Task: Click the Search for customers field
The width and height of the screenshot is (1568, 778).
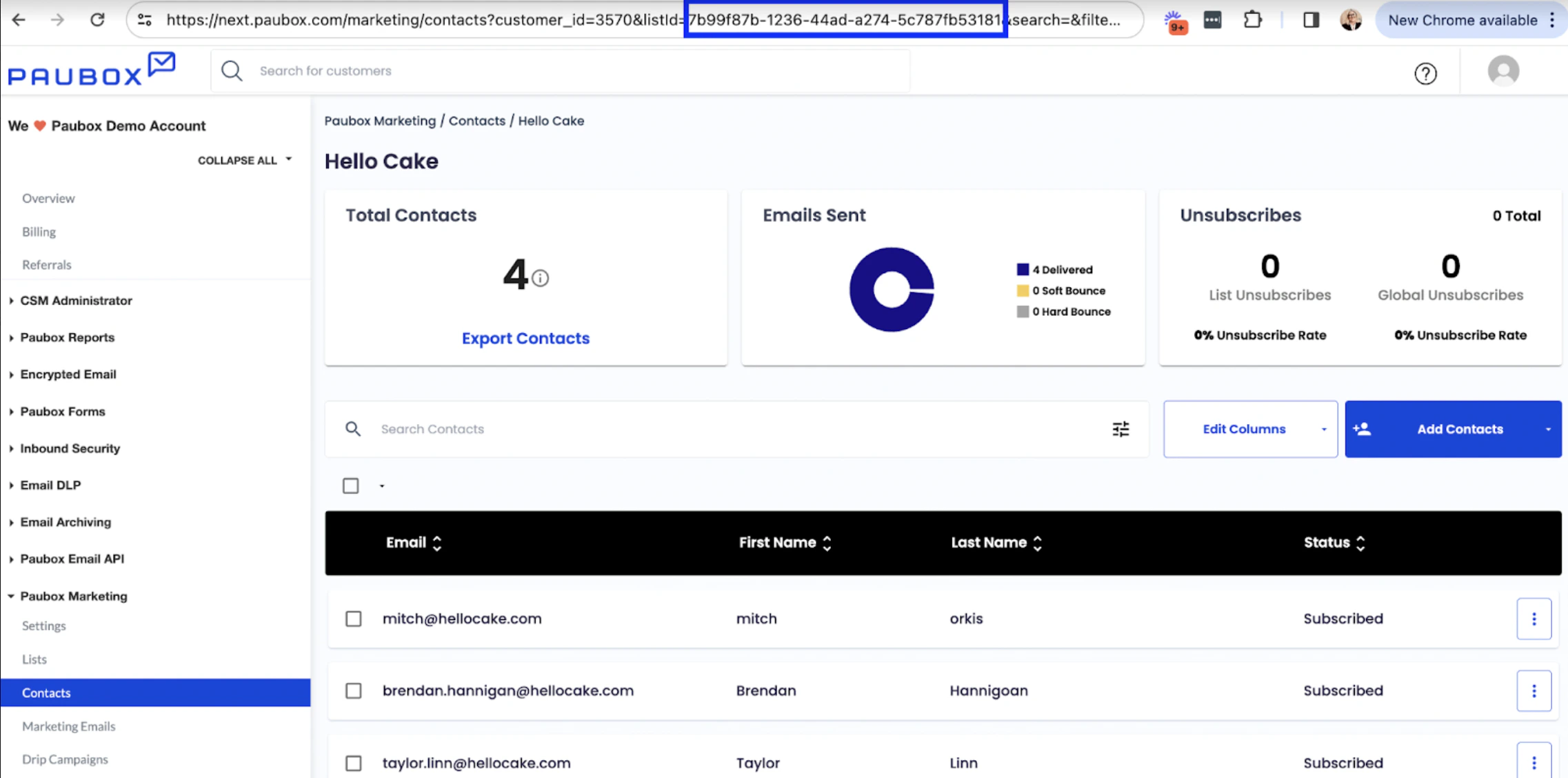Action: (x=560, y=70)
